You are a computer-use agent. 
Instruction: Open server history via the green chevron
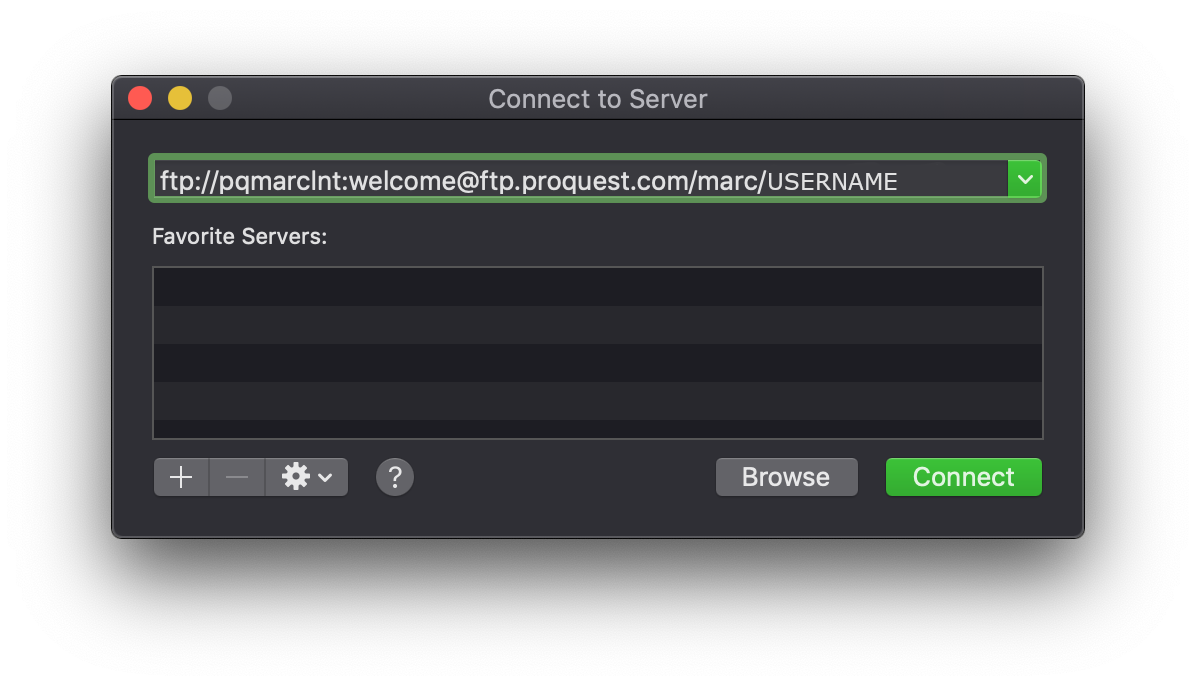(x=1025, y=178)
